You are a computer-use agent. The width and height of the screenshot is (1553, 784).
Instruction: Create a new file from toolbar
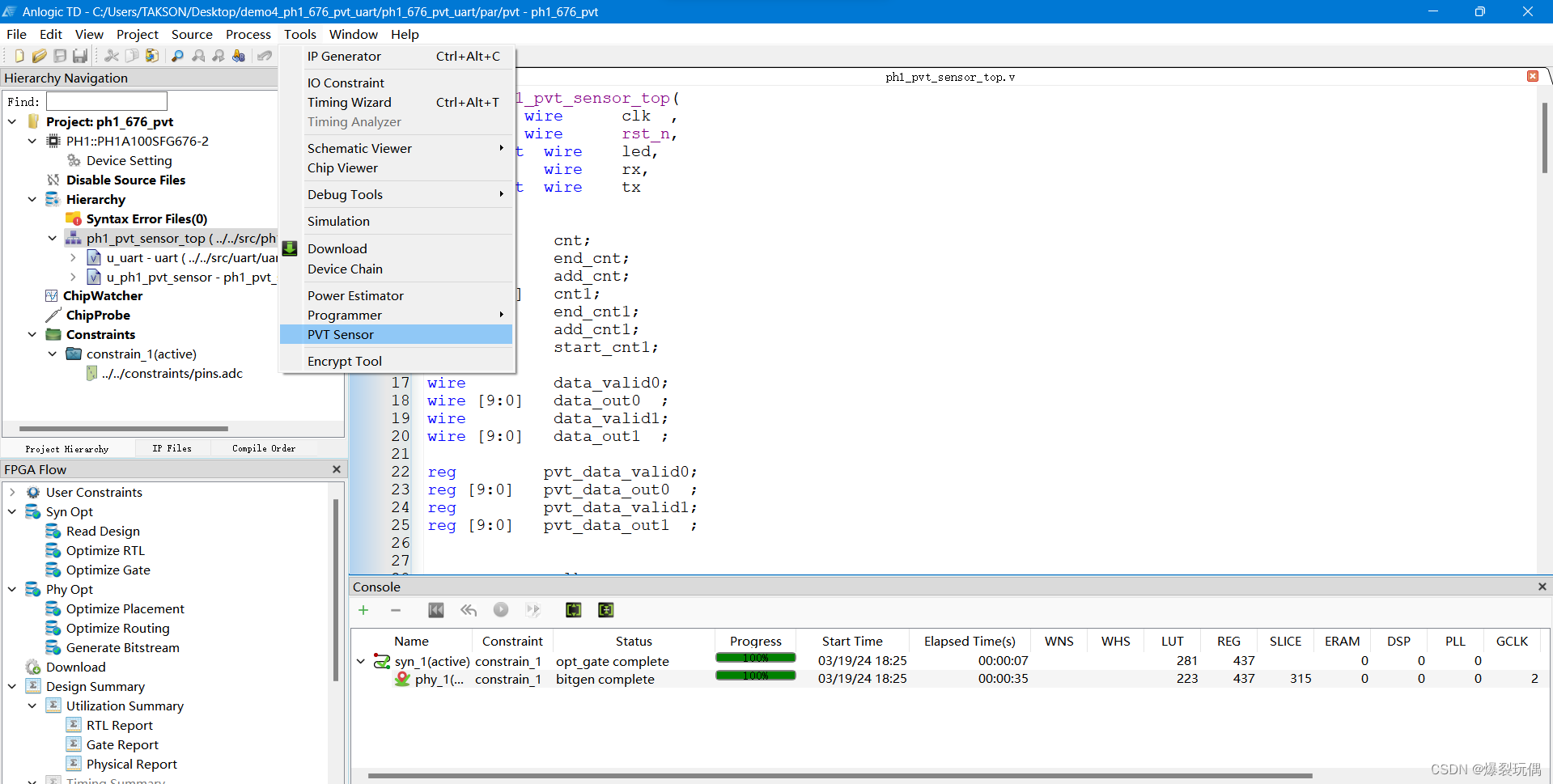[x=19, y=56]
